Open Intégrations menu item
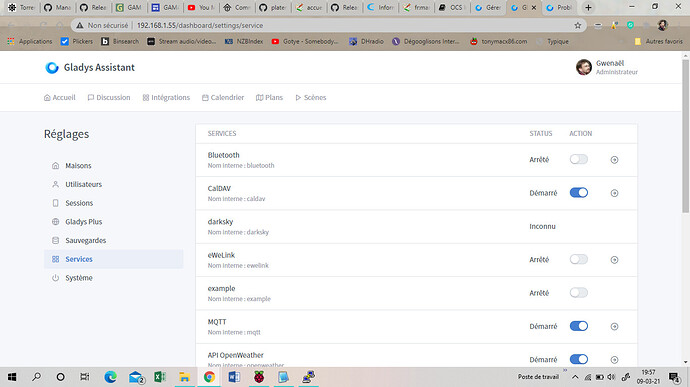Image resolution: width=690 pixels, height=387 pixels. coord(166,98)
